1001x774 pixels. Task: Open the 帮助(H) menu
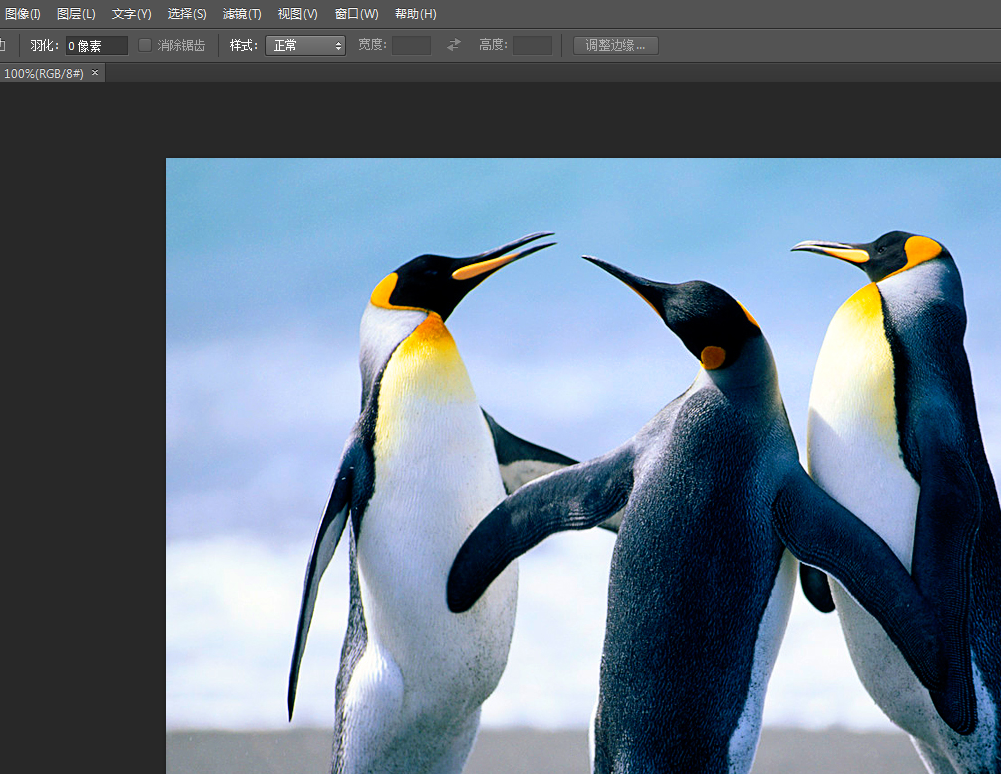point(416,14)
